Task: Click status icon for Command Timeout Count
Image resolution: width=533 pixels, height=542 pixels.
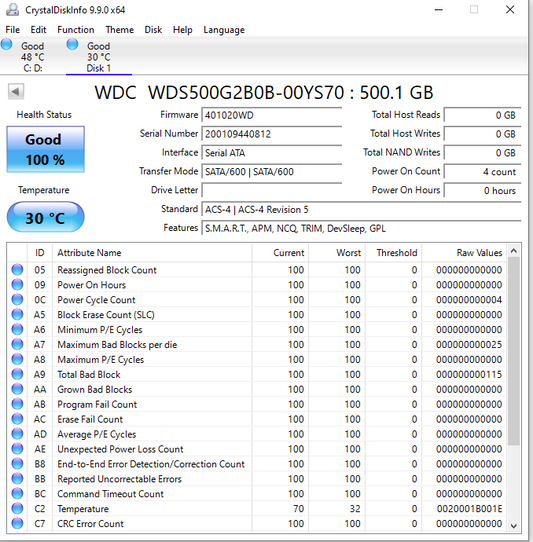Action: point(17,494)
